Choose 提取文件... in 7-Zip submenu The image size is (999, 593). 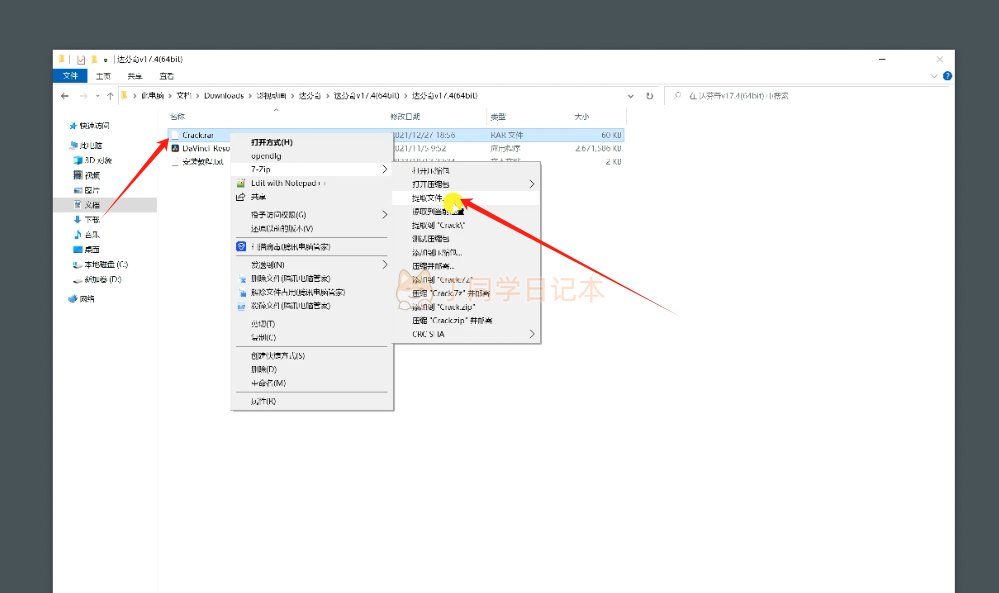428,198
